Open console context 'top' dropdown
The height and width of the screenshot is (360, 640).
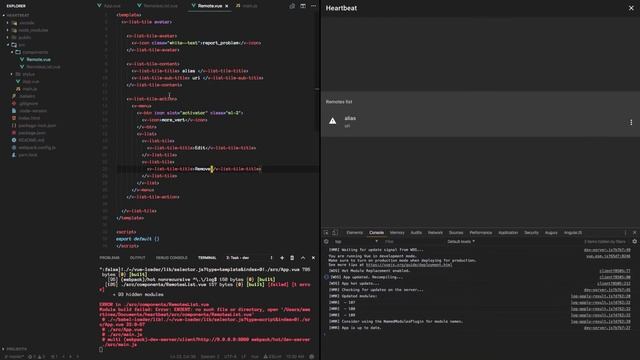click(356, 242)
